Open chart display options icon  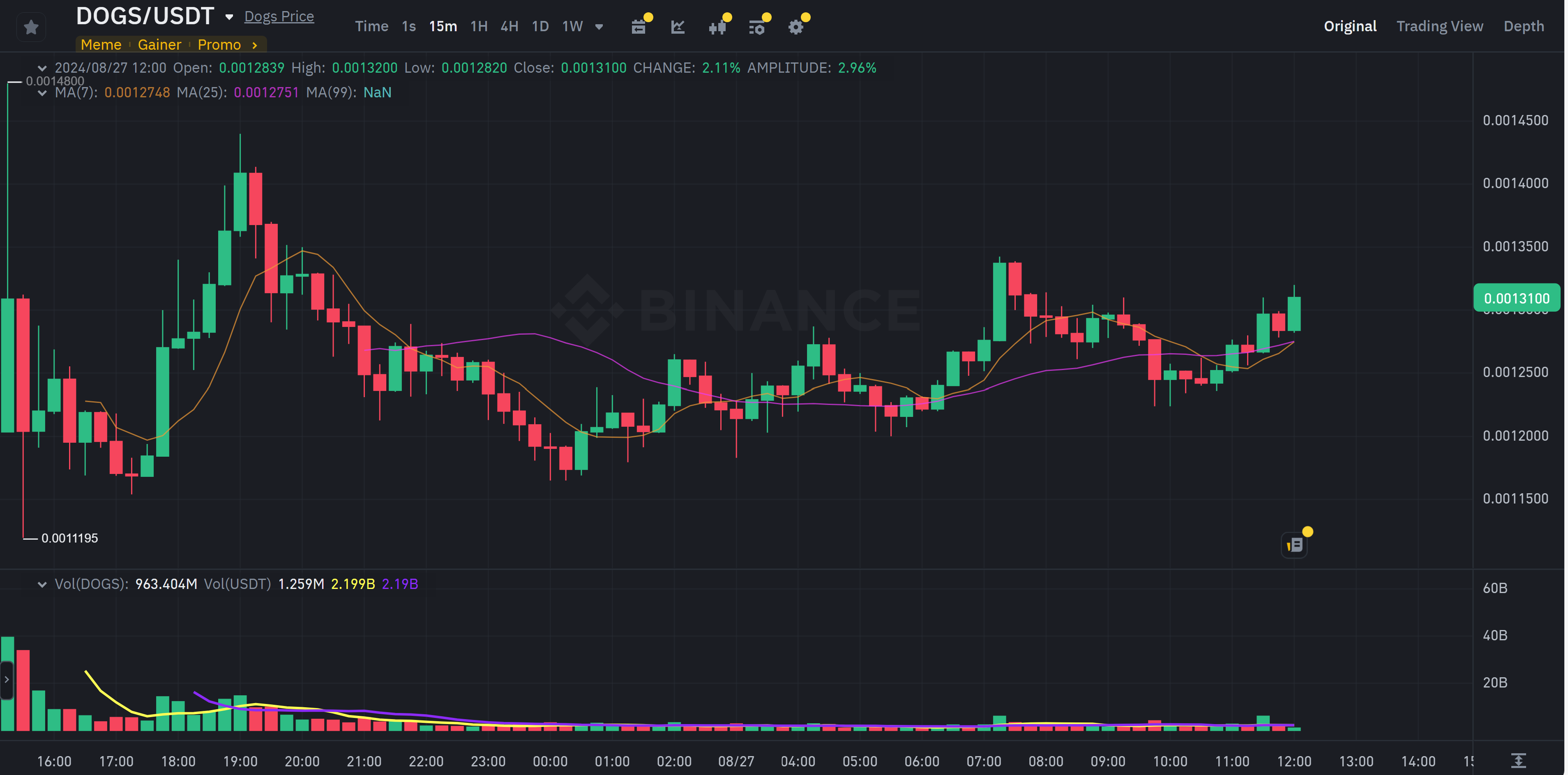(756, 27)
